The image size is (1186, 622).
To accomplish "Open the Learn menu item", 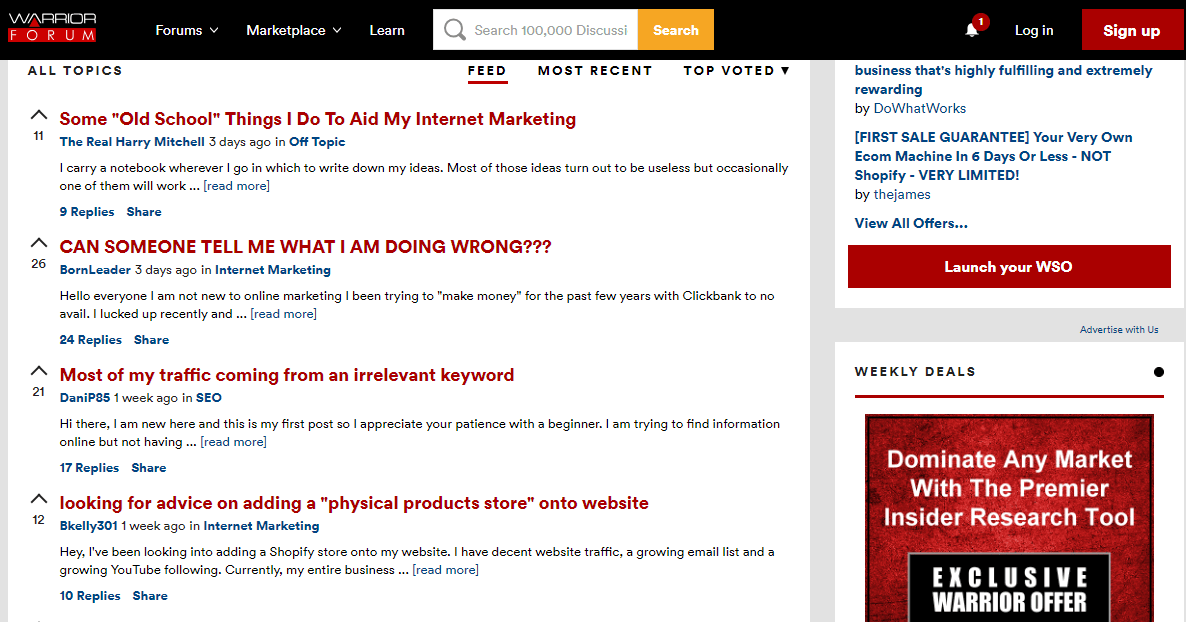I will point(387,30).
